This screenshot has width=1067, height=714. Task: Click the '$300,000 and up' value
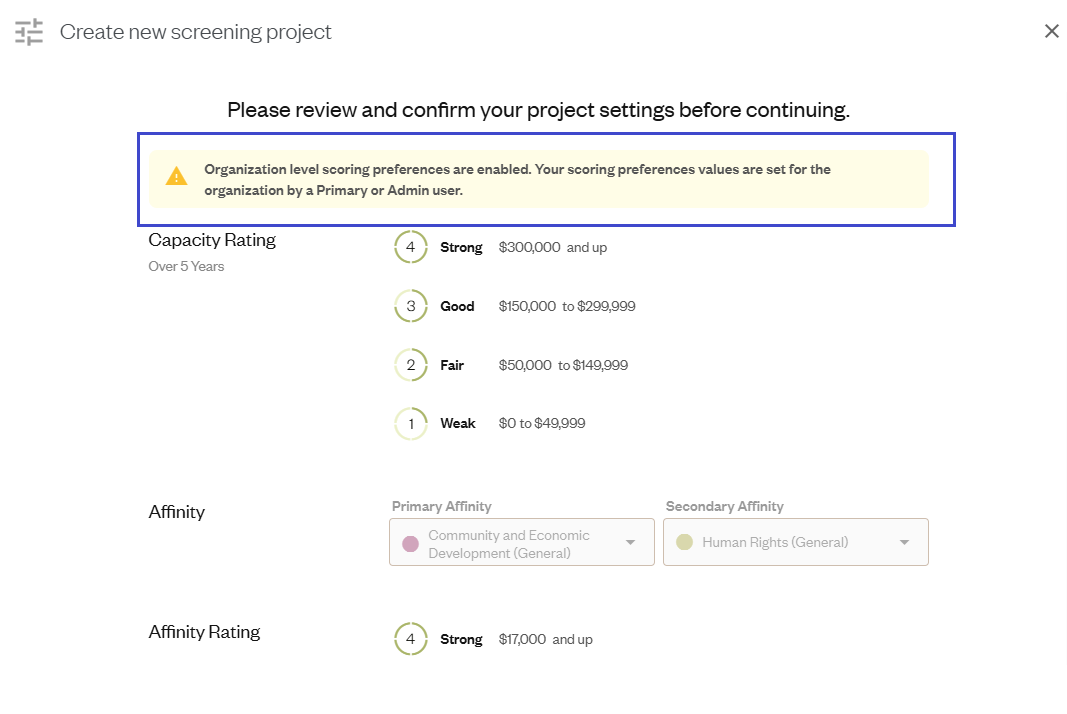(553, 247)
